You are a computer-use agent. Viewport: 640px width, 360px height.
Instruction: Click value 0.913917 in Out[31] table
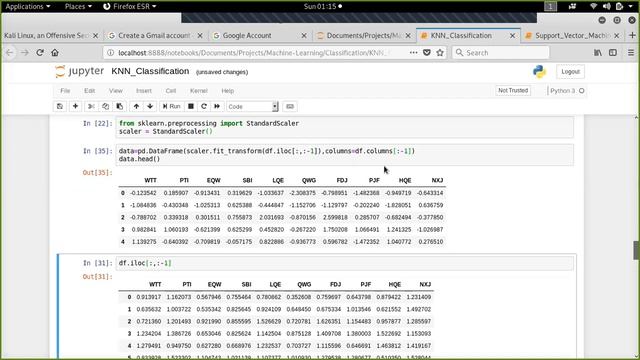[x=149, y=297]
